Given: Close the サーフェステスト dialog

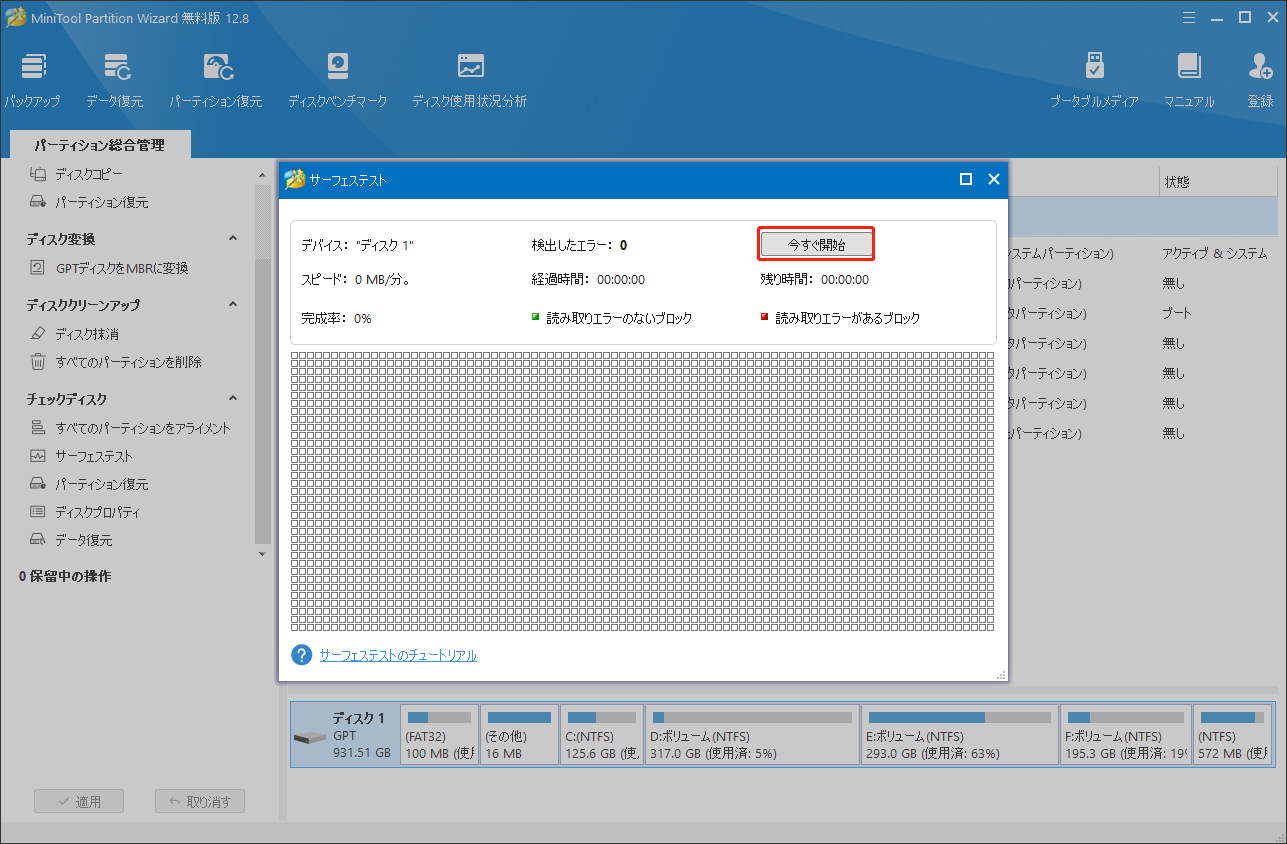Looking at the screenshot, I should (994, 179).
